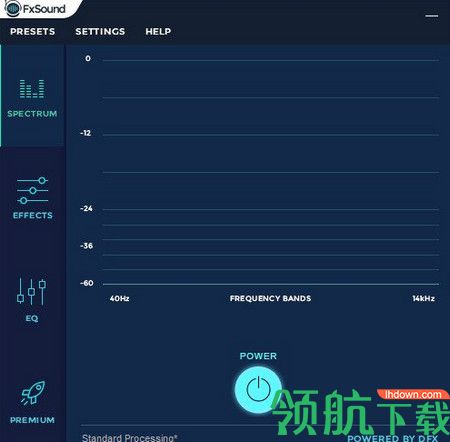This screenshot has height=442, width=450.
Task: Open the Presets menu
Action: tap(32, 31)
